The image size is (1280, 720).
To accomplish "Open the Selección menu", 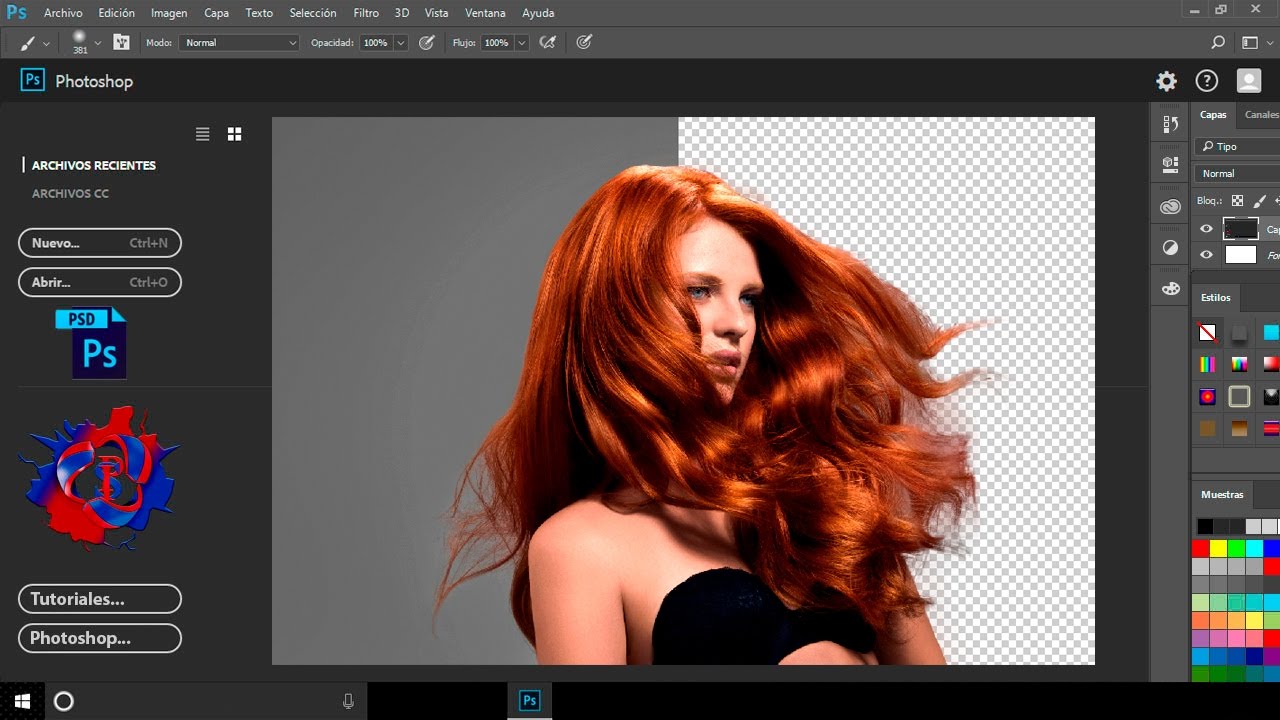I will pos(313,13).
